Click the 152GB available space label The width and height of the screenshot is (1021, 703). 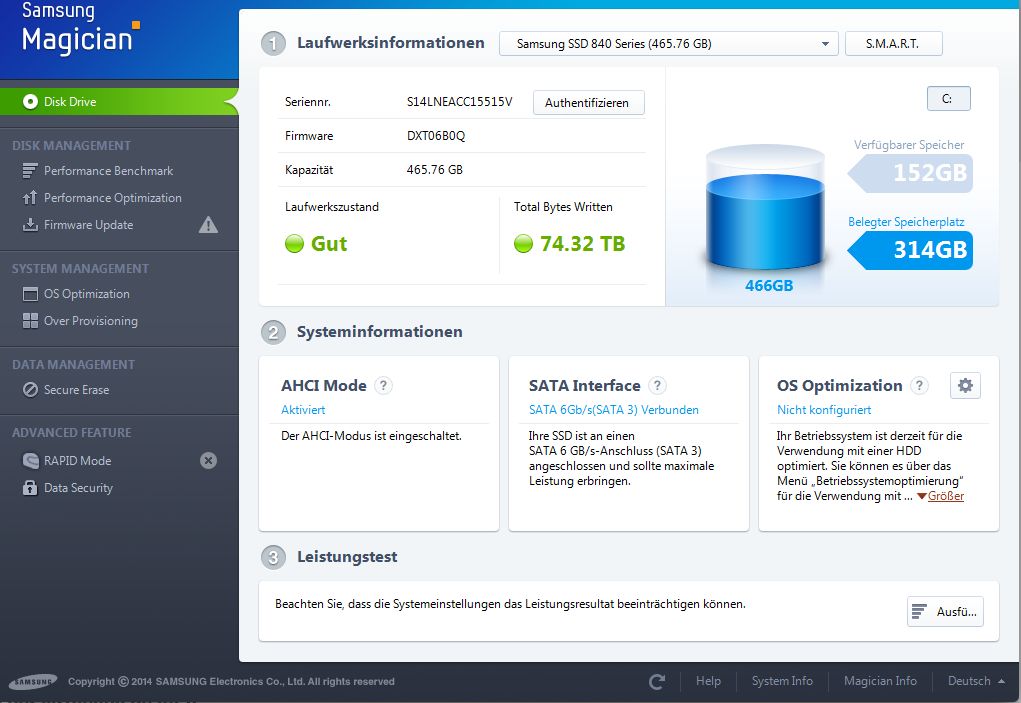(910, 172)
